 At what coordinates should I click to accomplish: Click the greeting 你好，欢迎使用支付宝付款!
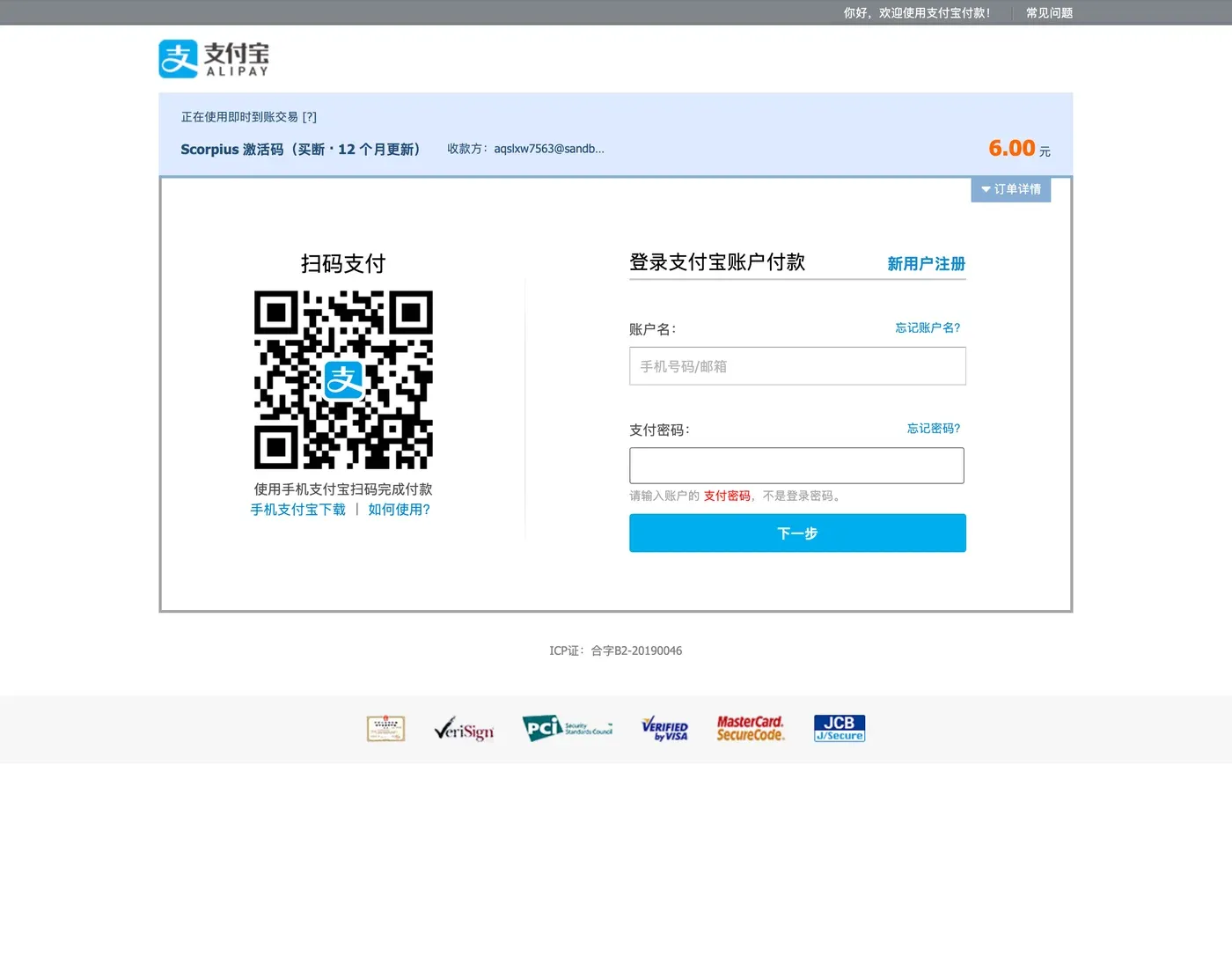coord(917,13)
